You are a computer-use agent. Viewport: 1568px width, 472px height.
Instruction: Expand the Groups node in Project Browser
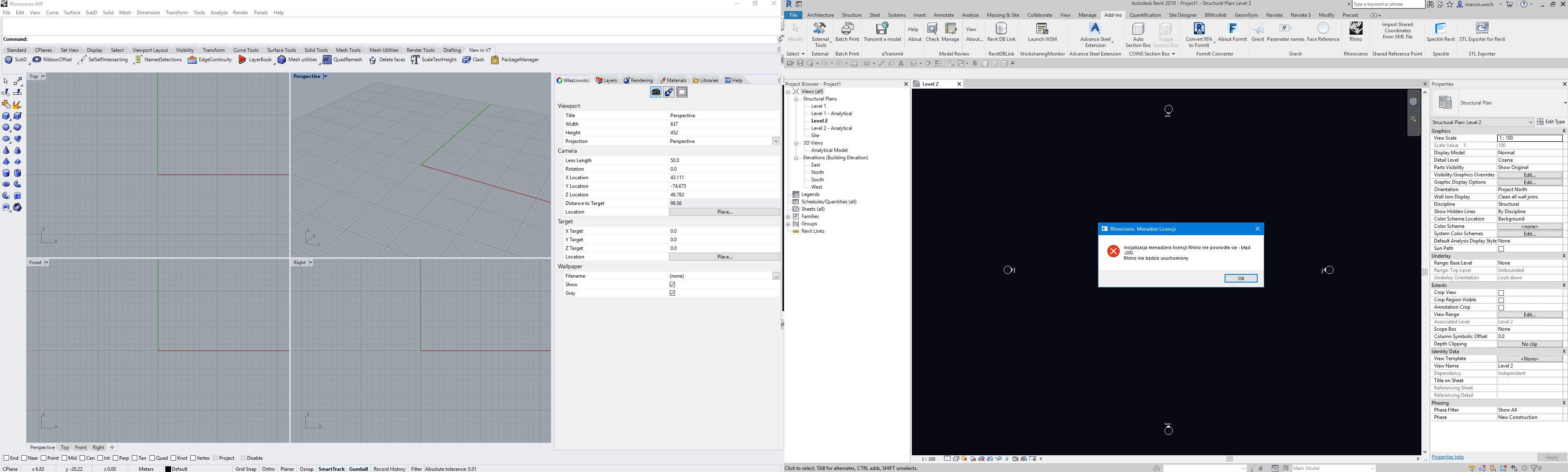coord(788,224)
